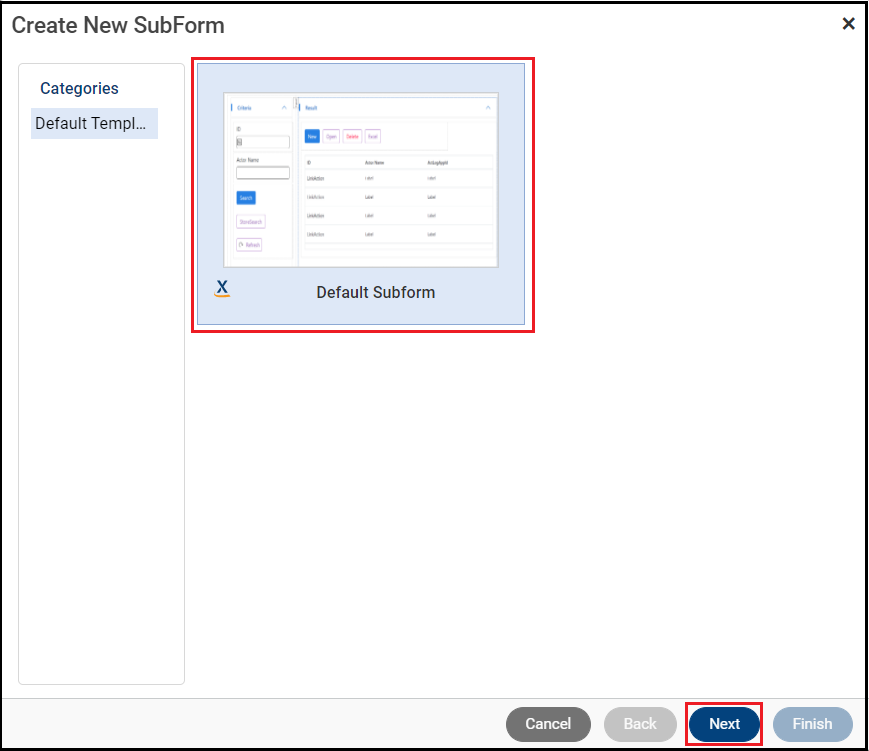Click the X brand icon below the subform preview
Screen dimensions: 869x751
click(x=221, y=287)
